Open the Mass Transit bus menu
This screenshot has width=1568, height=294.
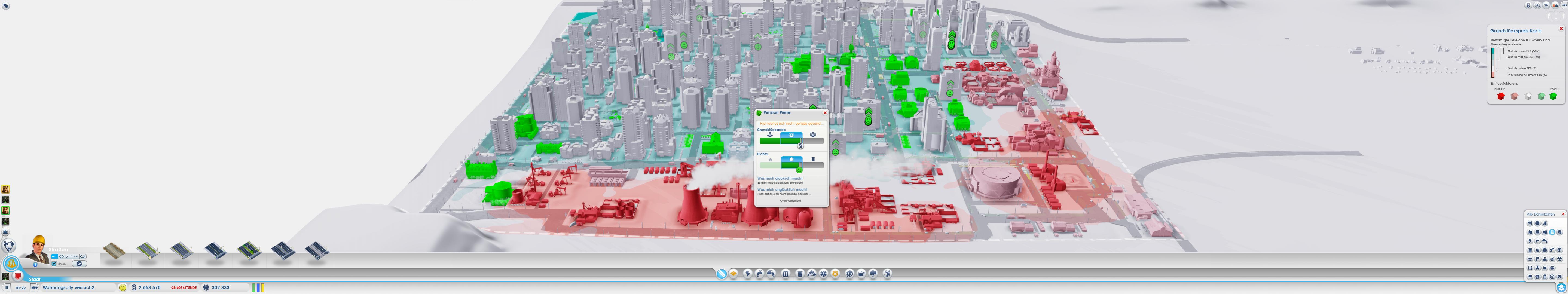pyautogui.click(x=861, y=274)
